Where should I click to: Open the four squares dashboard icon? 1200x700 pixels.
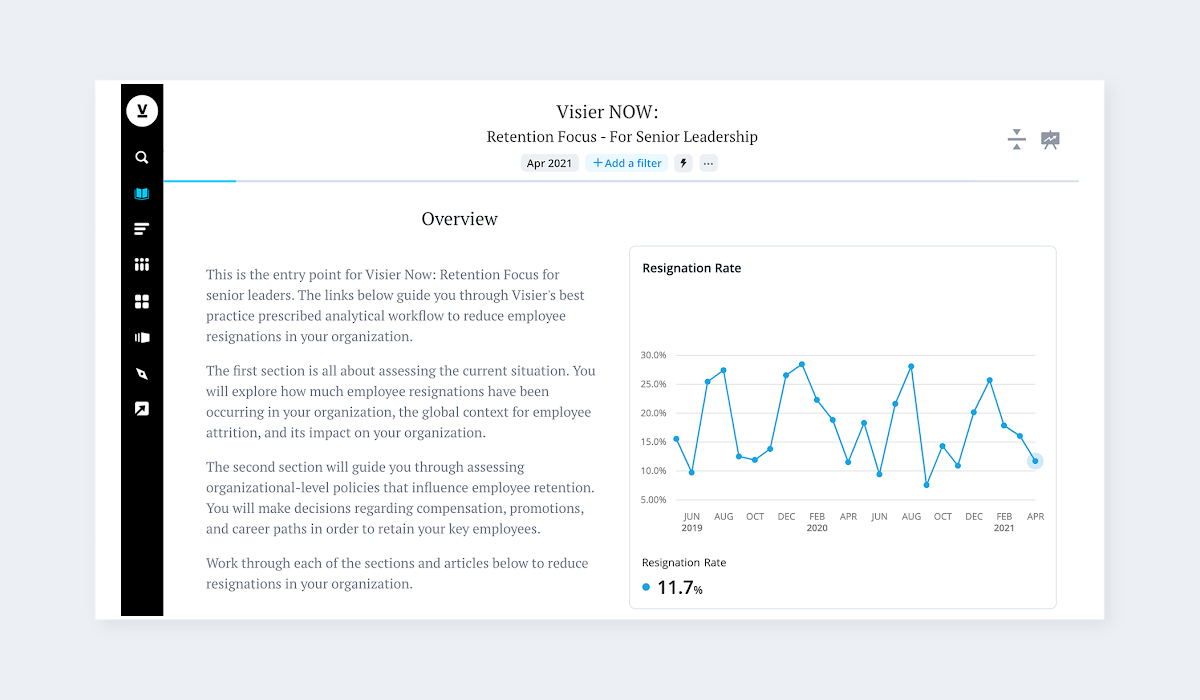coord(142,301)
